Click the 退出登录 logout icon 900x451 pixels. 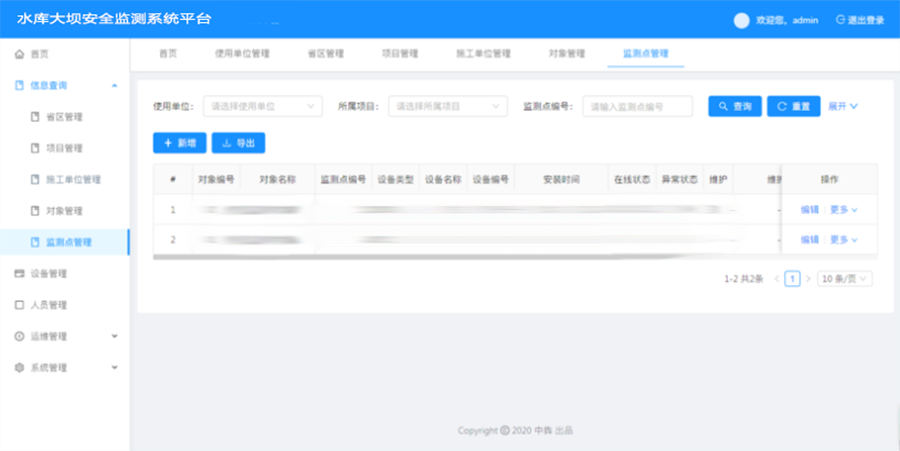841,20
